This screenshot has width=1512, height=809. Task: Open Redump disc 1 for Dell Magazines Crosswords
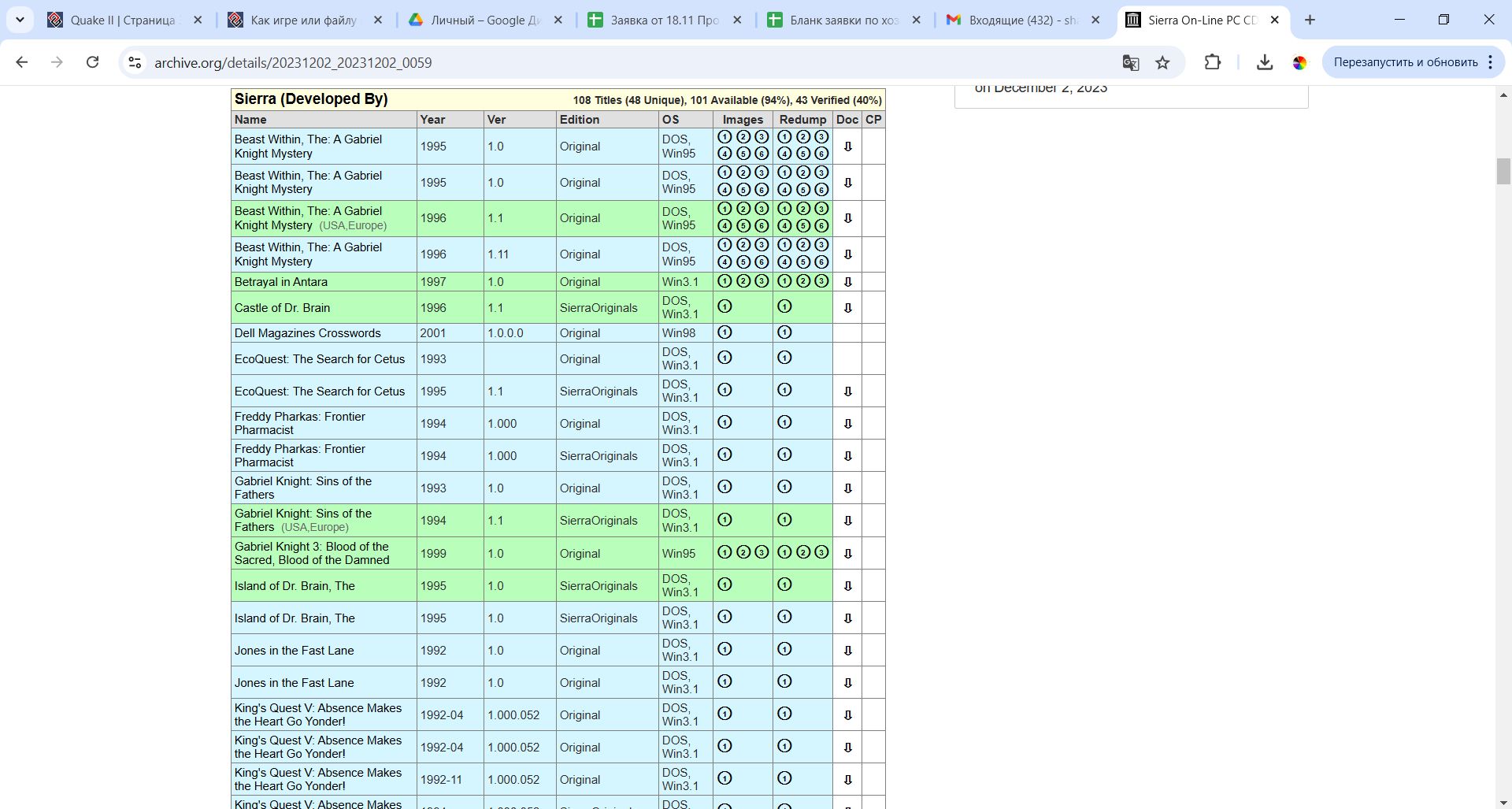(x=784, y=332)
